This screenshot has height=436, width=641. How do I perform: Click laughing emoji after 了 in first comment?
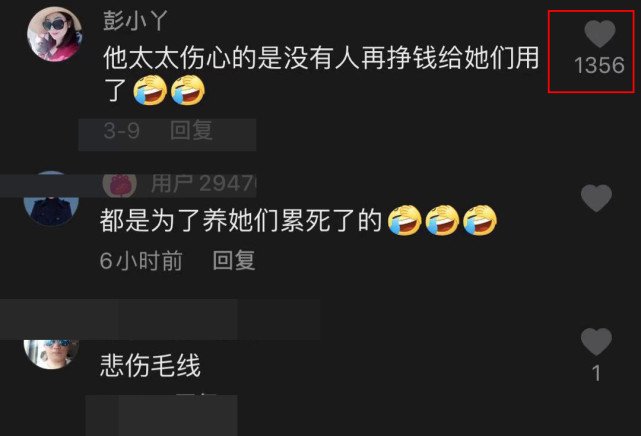point(150,90)
